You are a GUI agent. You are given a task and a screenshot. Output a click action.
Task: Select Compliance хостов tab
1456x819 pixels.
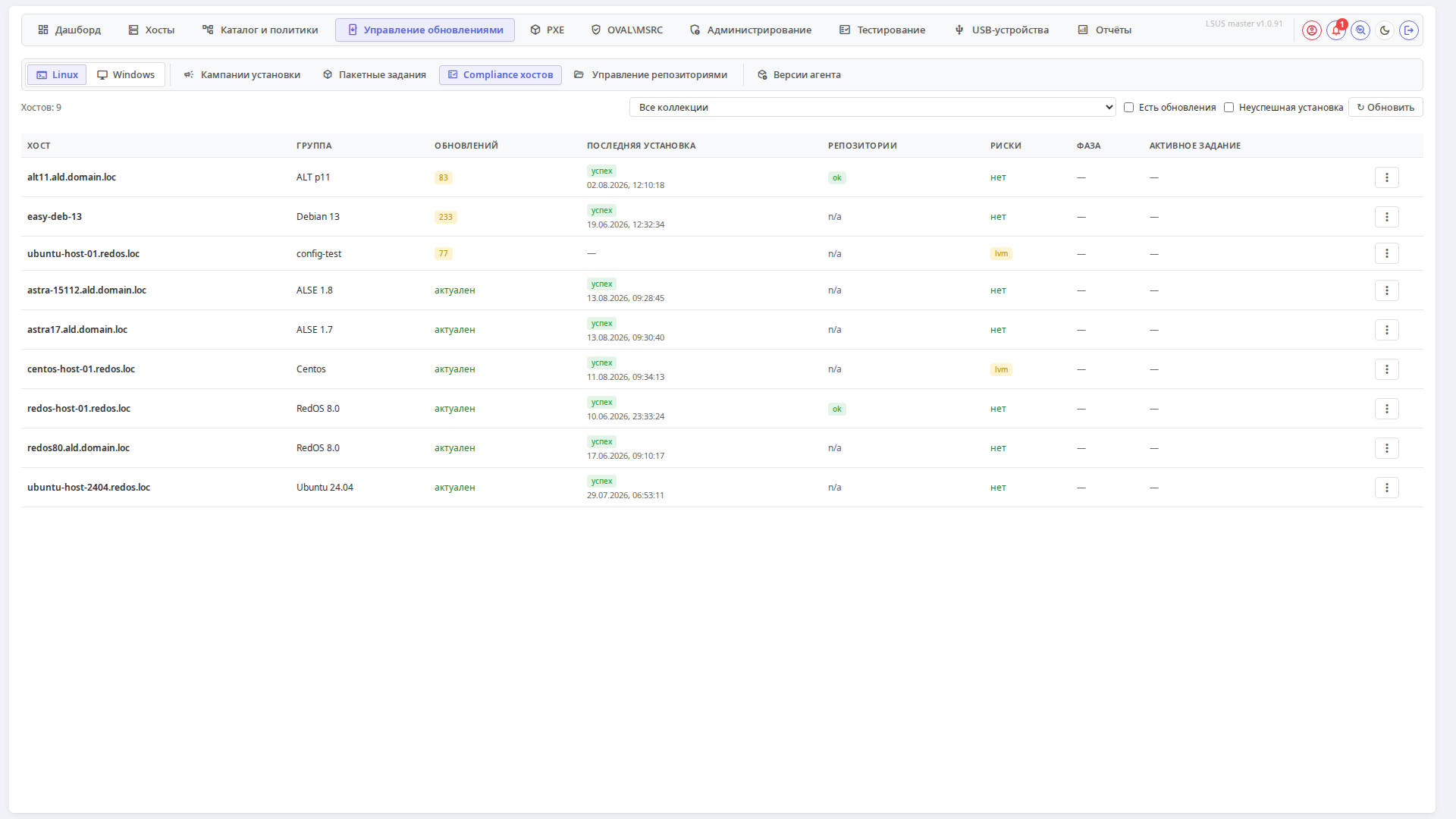click(x=500, y=75)
